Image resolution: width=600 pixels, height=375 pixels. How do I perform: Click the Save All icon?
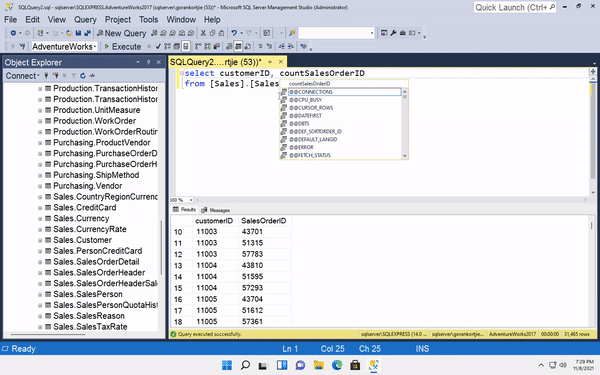click(x=88, y=33)
